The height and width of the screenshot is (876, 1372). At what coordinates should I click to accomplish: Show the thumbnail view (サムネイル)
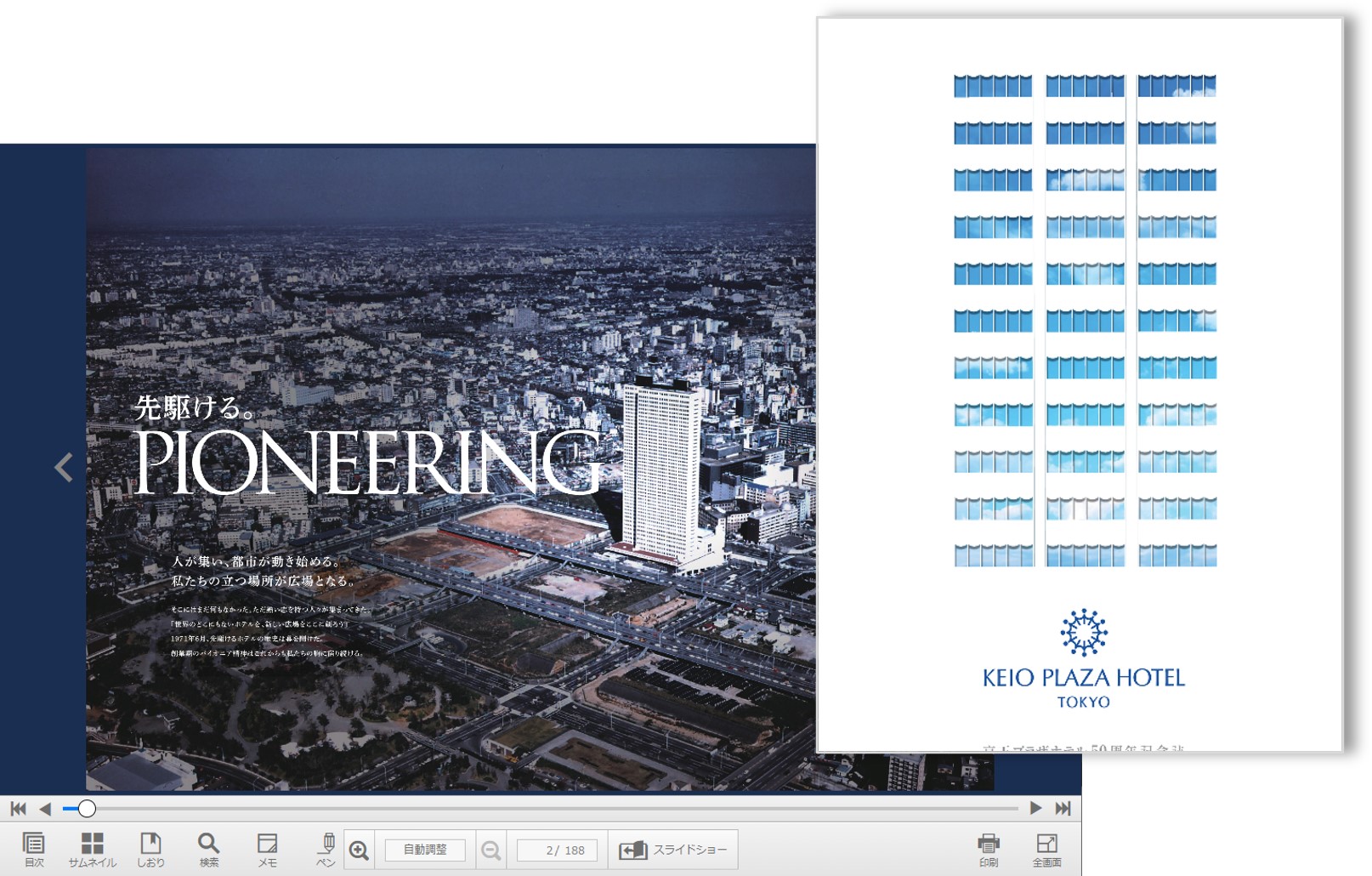(x=92, y=848)
